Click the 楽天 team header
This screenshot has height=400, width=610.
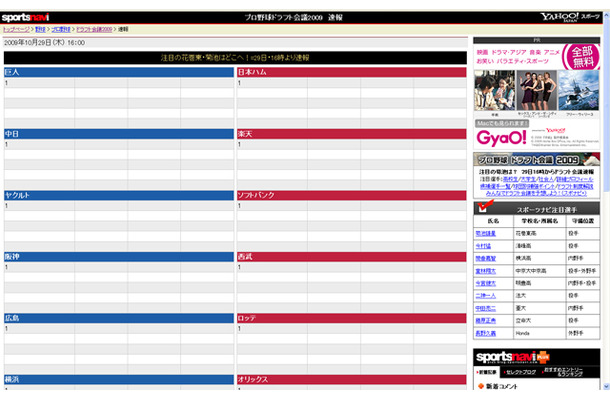click(352, 134)
